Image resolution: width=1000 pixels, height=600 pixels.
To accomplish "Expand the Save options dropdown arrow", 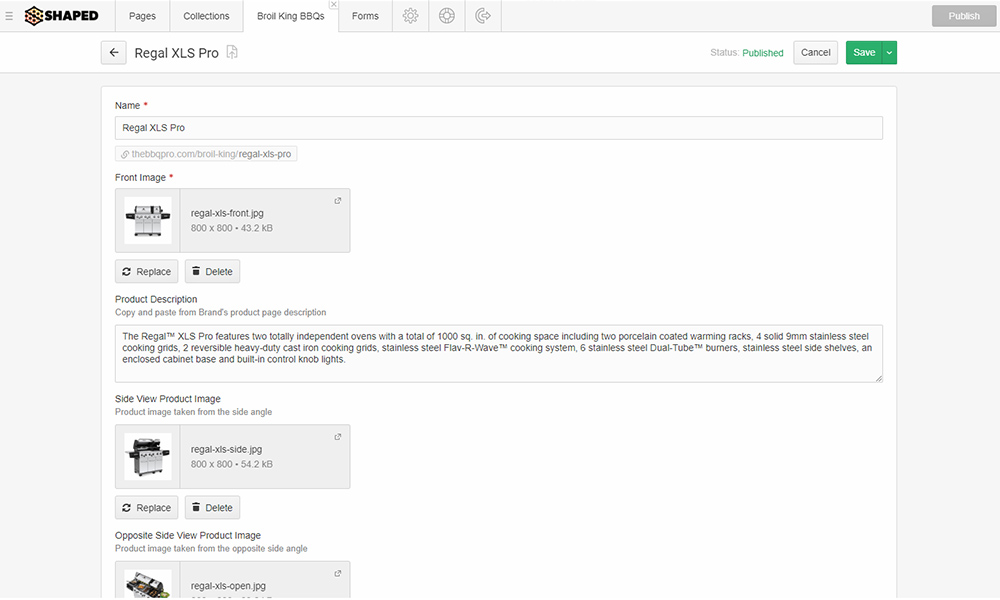I will click(889, 53).
